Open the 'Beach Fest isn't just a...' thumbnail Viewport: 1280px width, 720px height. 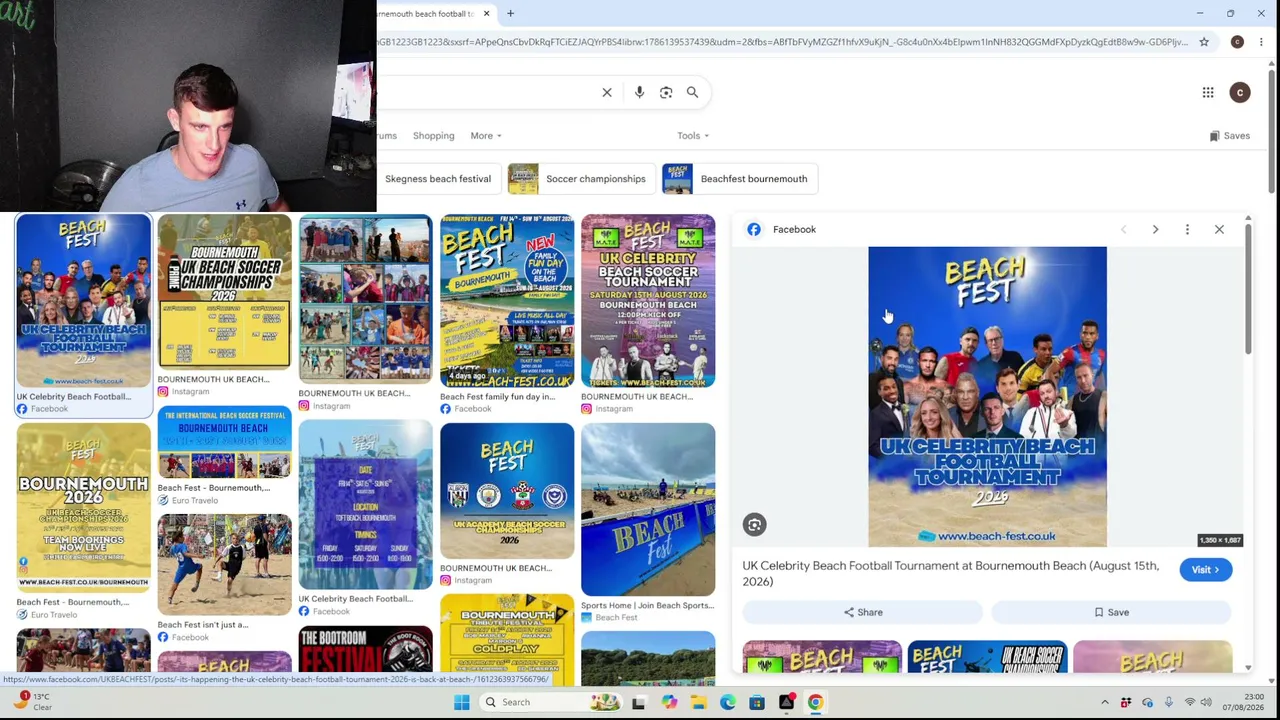tap(224, 565)
